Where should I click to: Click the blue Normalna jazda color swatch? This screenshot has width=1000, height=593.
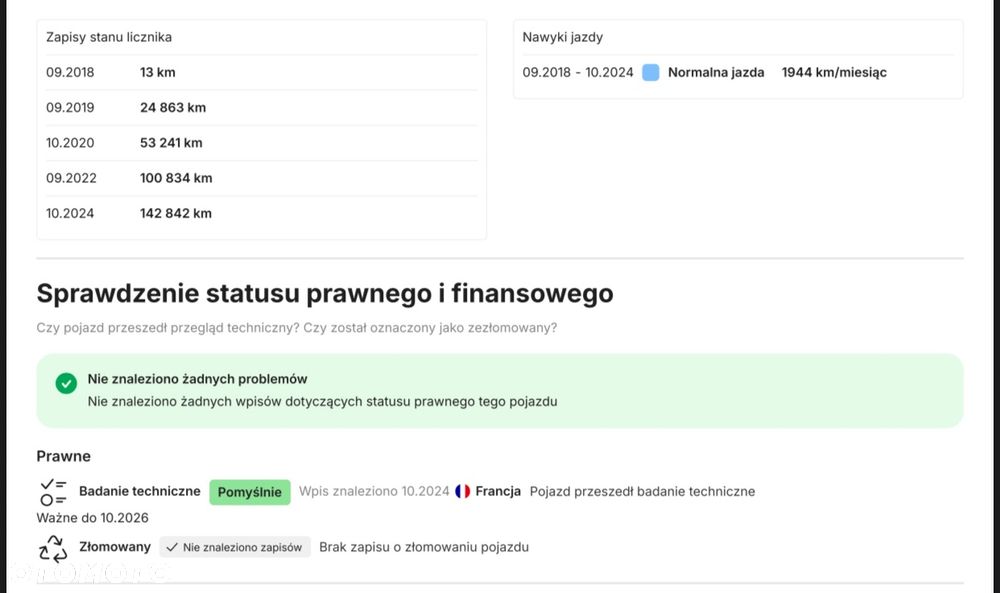click(651, 72)
